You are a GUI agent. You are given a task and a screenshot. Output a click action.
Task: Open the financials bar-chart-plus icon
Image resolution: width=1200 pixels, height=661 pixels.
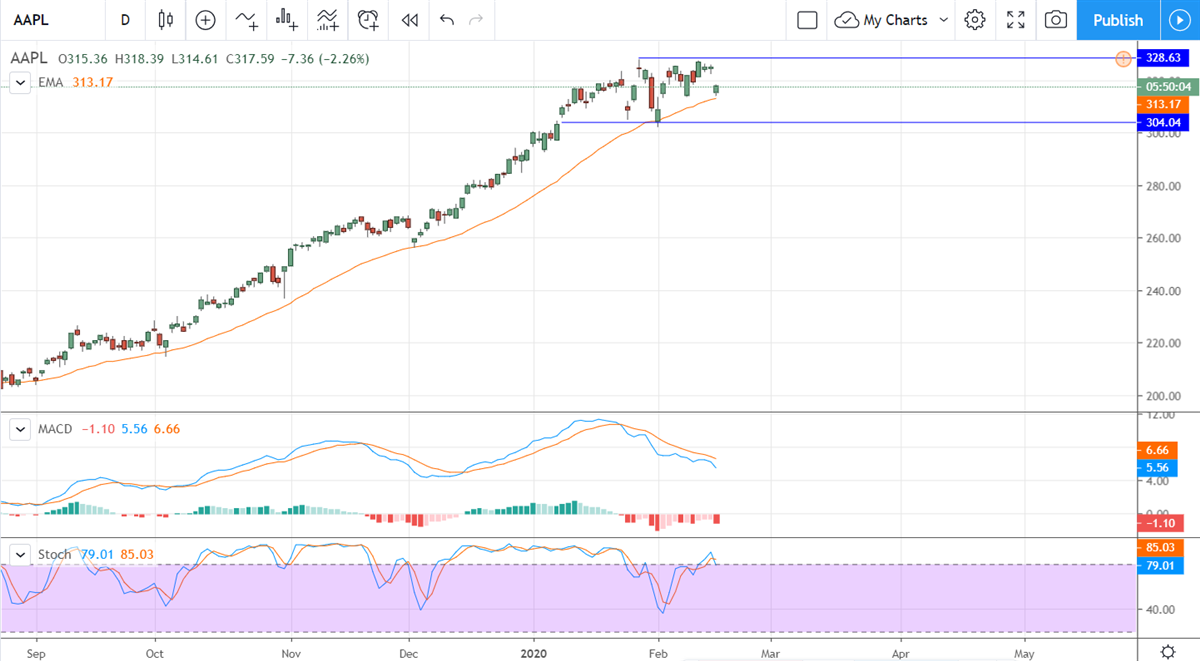[x=288, y=20]
